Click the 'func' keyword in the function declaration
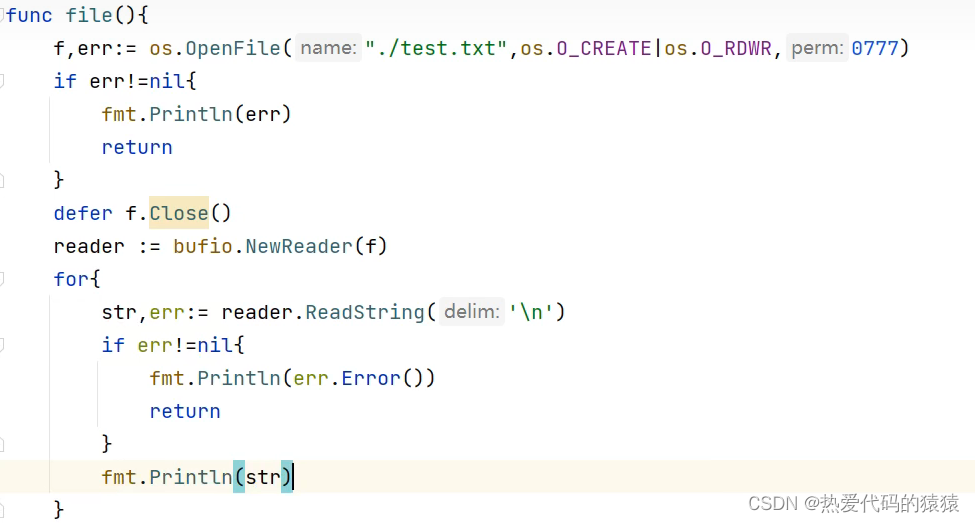Viewport: 975px width, 523px height. pos(29,15)
